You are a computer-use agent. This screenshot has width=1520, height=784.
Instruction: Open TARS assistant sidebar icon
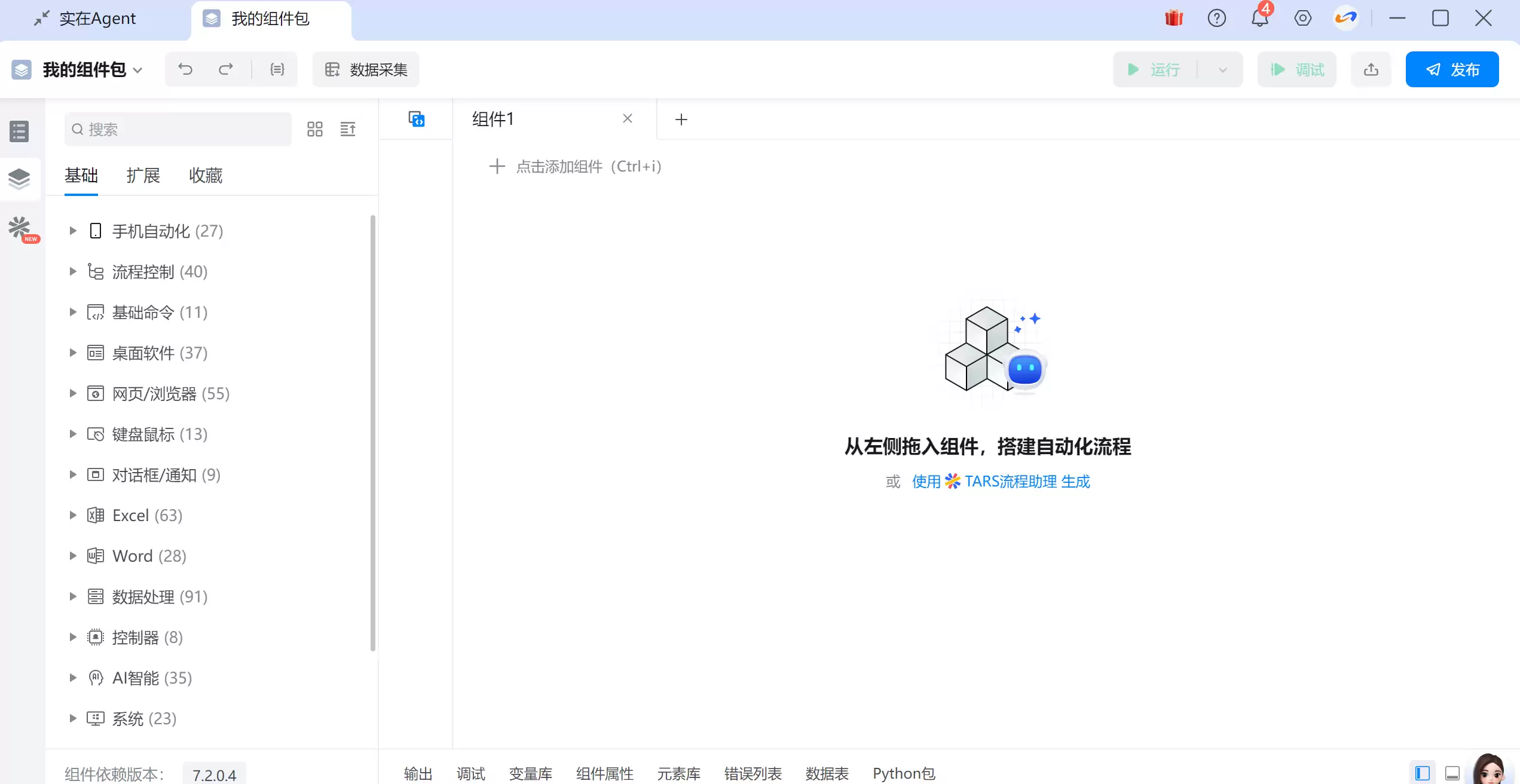point(20,228)
